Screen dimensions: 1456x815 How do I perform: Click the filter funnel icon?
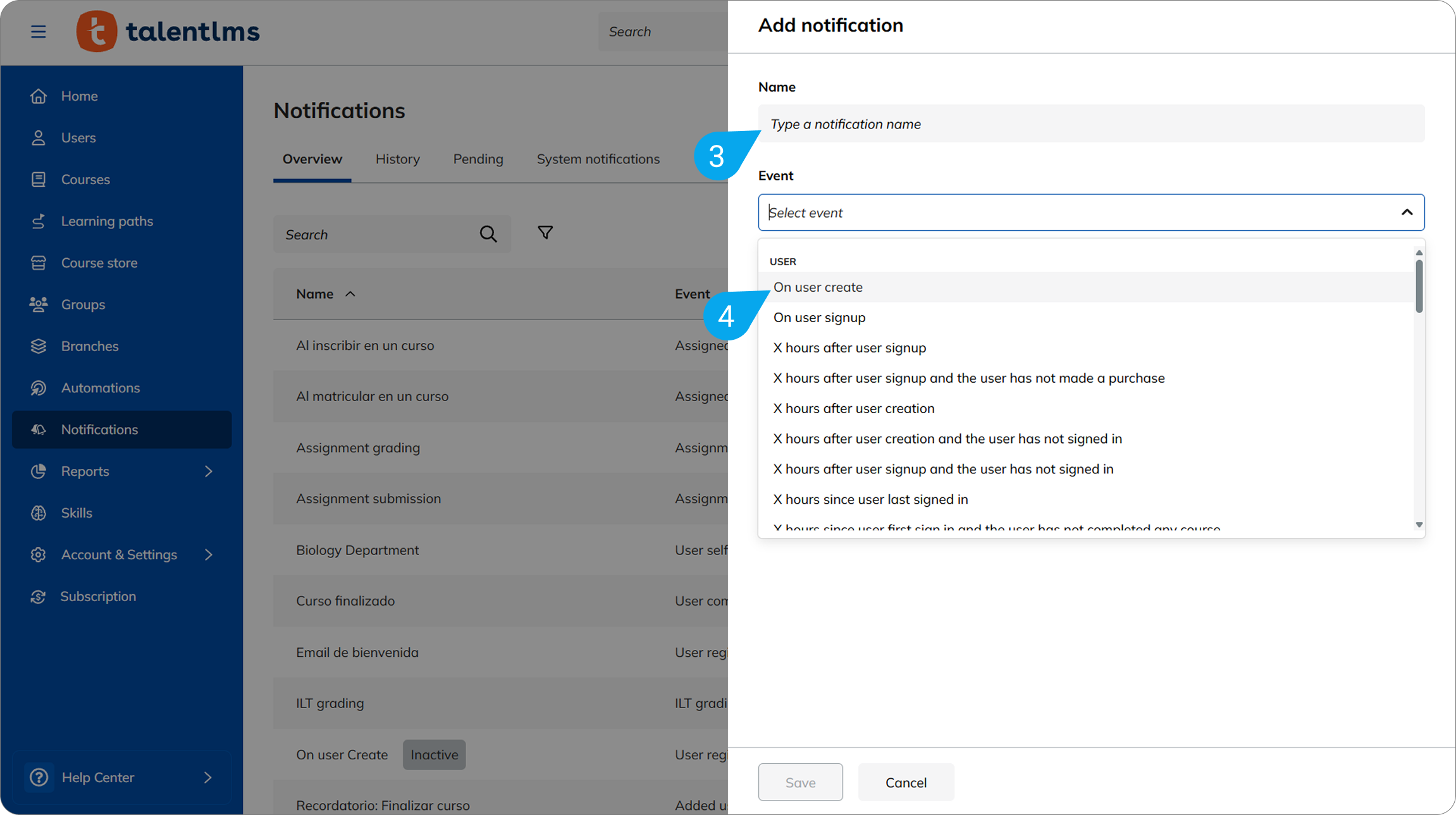point(545,233)
